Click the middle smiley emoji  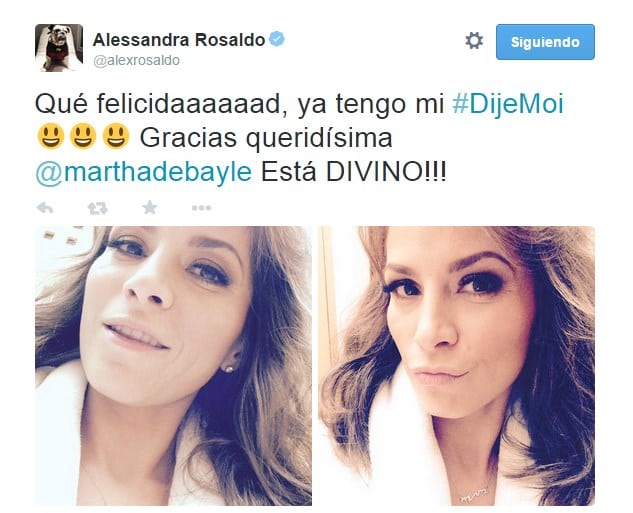83,136
